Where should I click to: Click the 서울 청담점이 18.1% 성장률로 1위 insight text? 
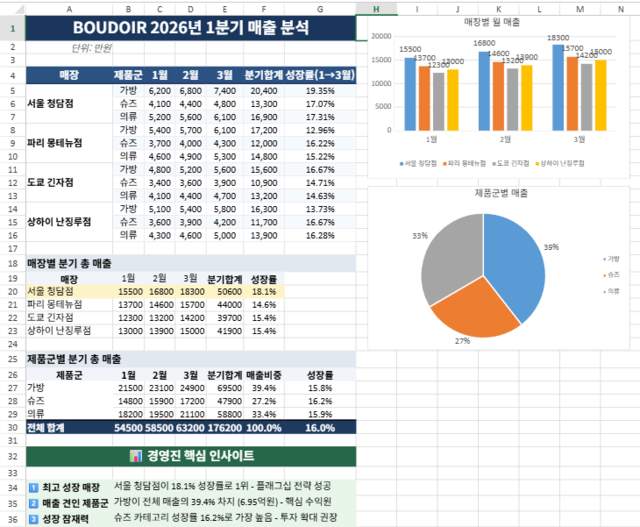tap(222, 486)
